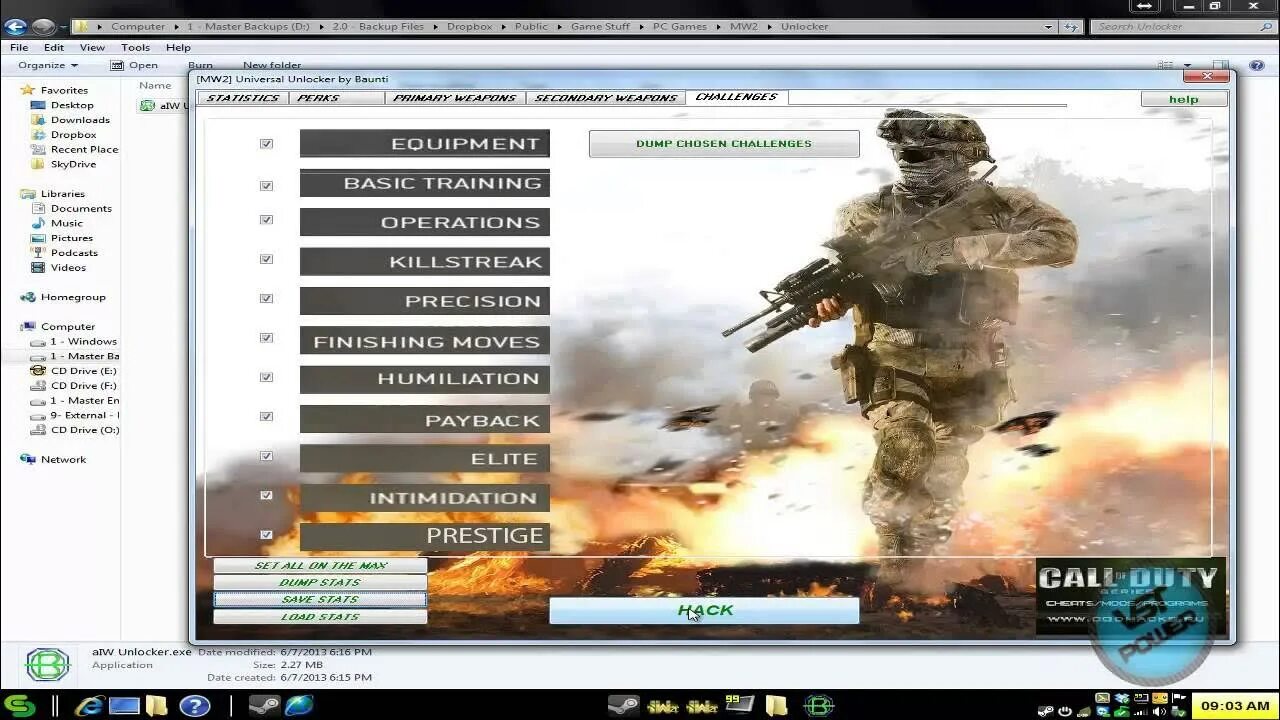This screenshot has width=1280, height=720.
Task: Click the address bar refresh icon
Action: 1073,27
